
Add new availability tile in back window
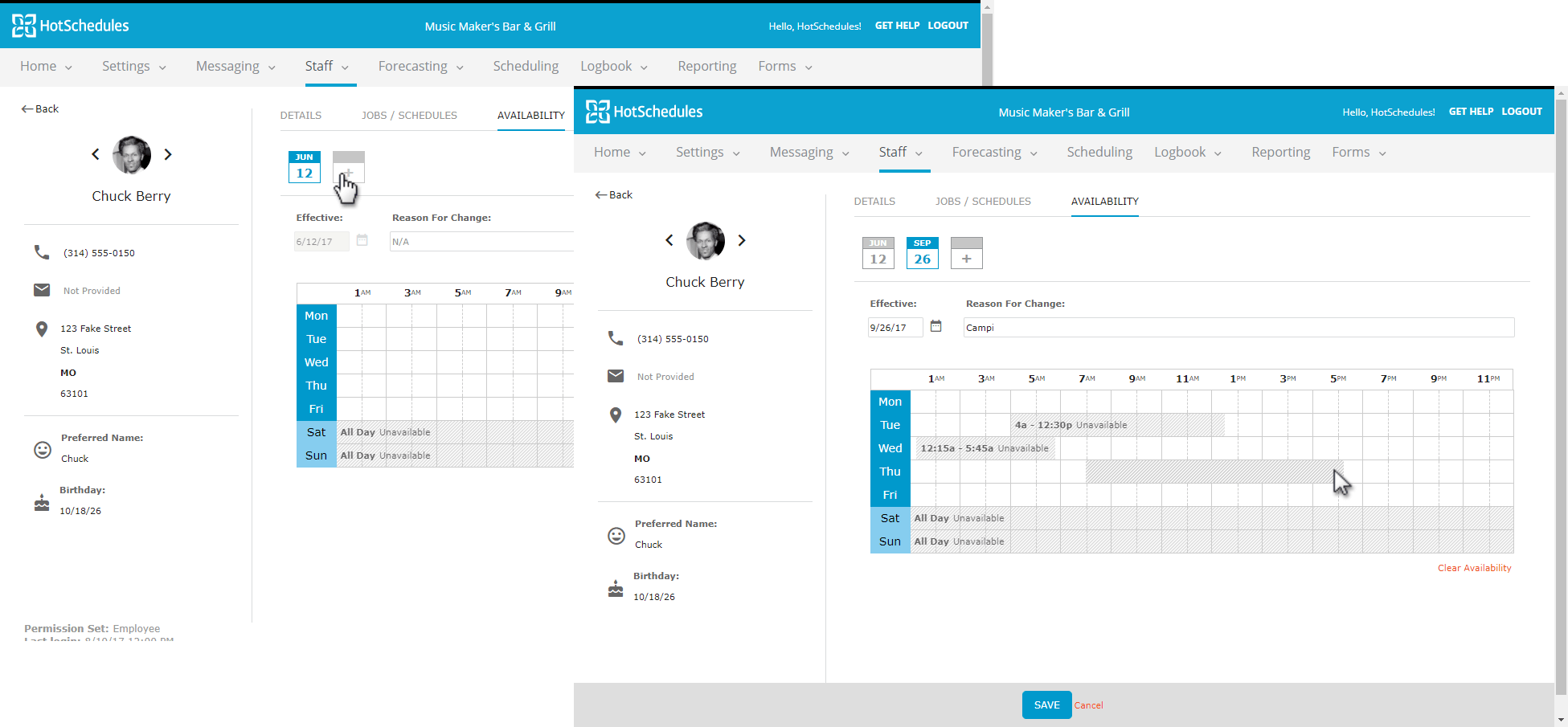pyautogui.click(x=349, y=167)
